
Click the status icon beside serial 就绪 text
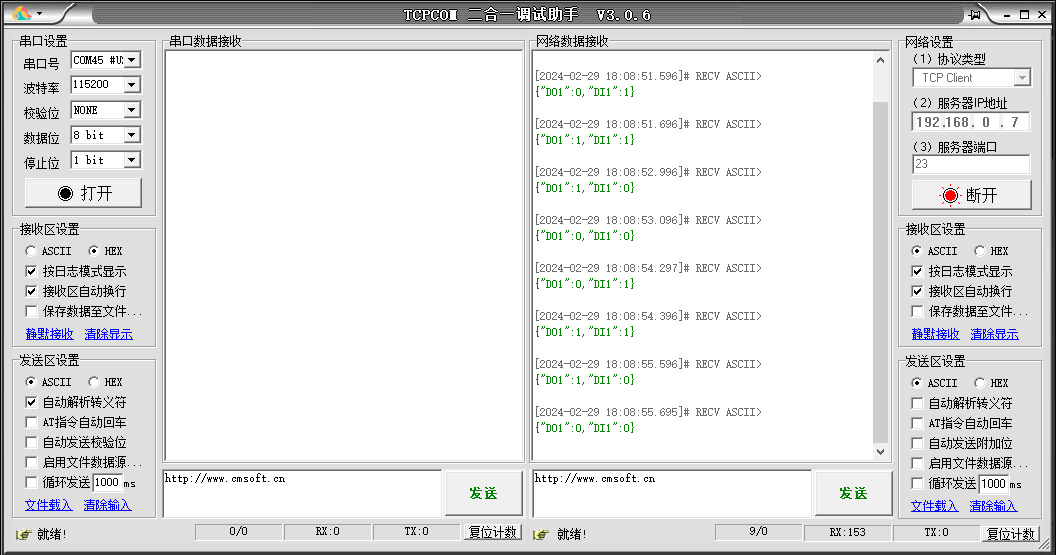24,534
